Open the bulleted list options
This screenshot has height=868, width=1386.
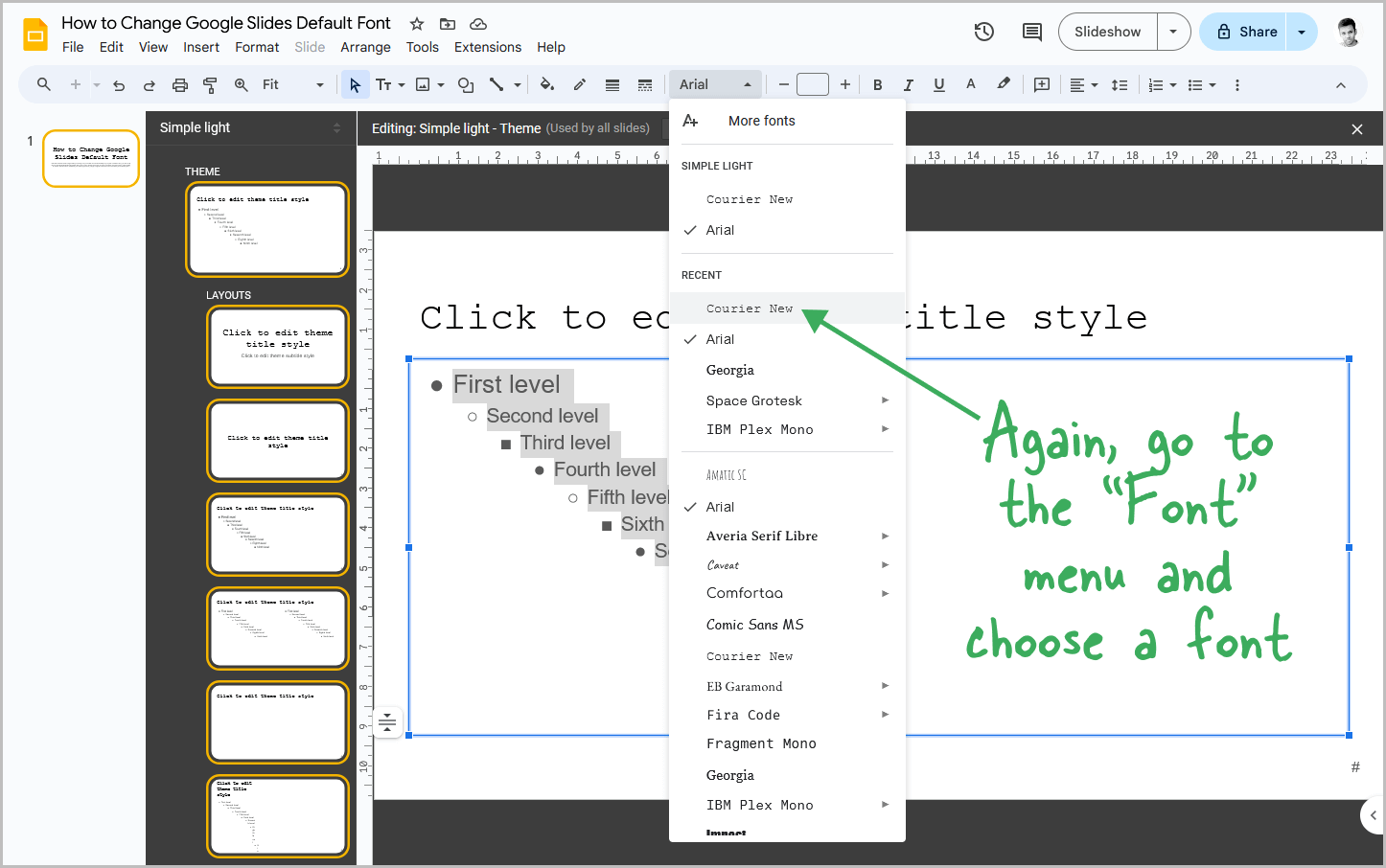click(x=1202, y=85)
